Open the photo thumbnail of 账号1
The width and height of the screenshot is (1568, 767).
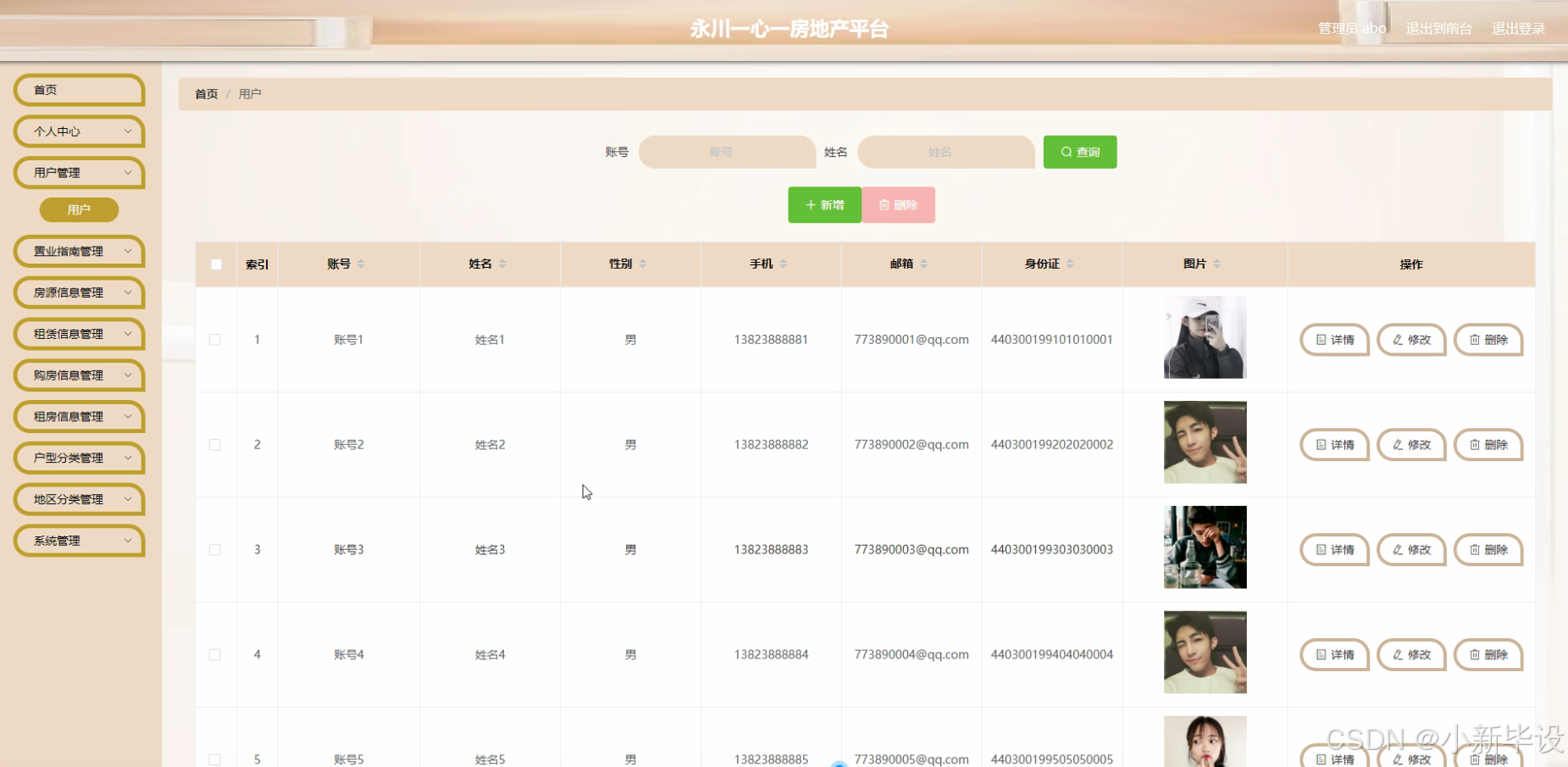(x=1205, y=337)
